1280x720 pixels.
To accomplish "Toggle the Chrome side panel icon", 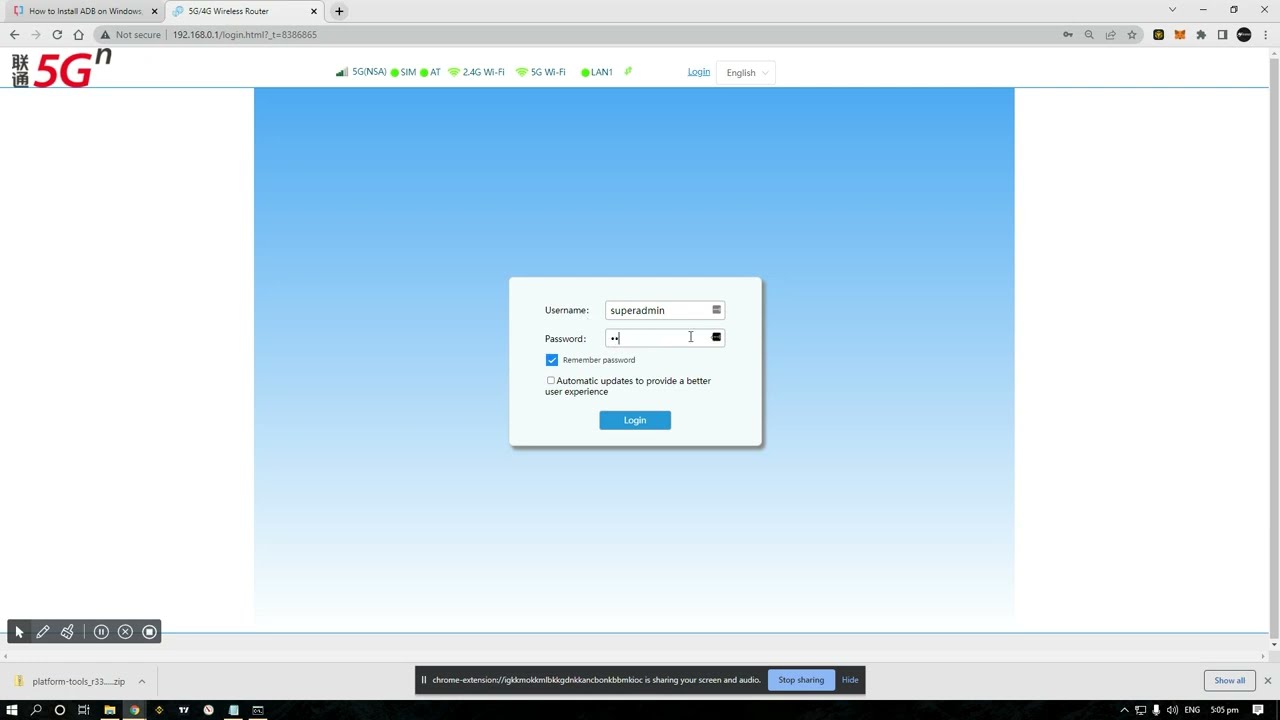I will [1222, 34].
